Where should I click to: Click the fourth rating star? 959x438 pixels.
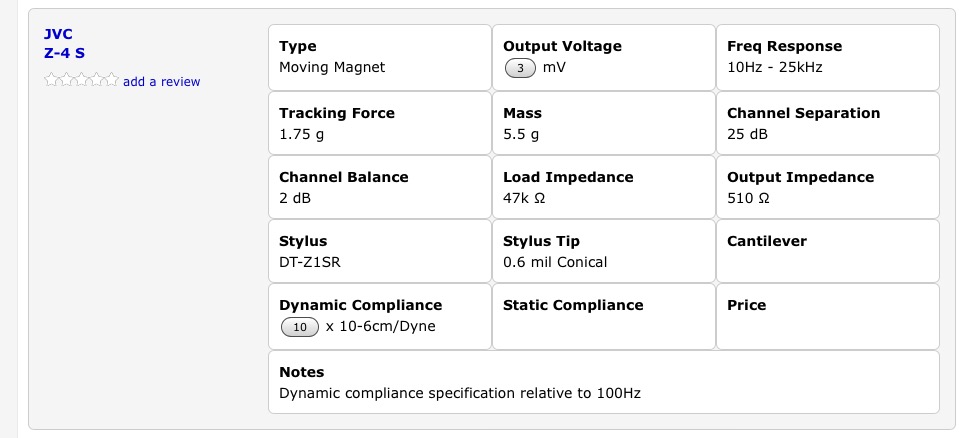96,81
